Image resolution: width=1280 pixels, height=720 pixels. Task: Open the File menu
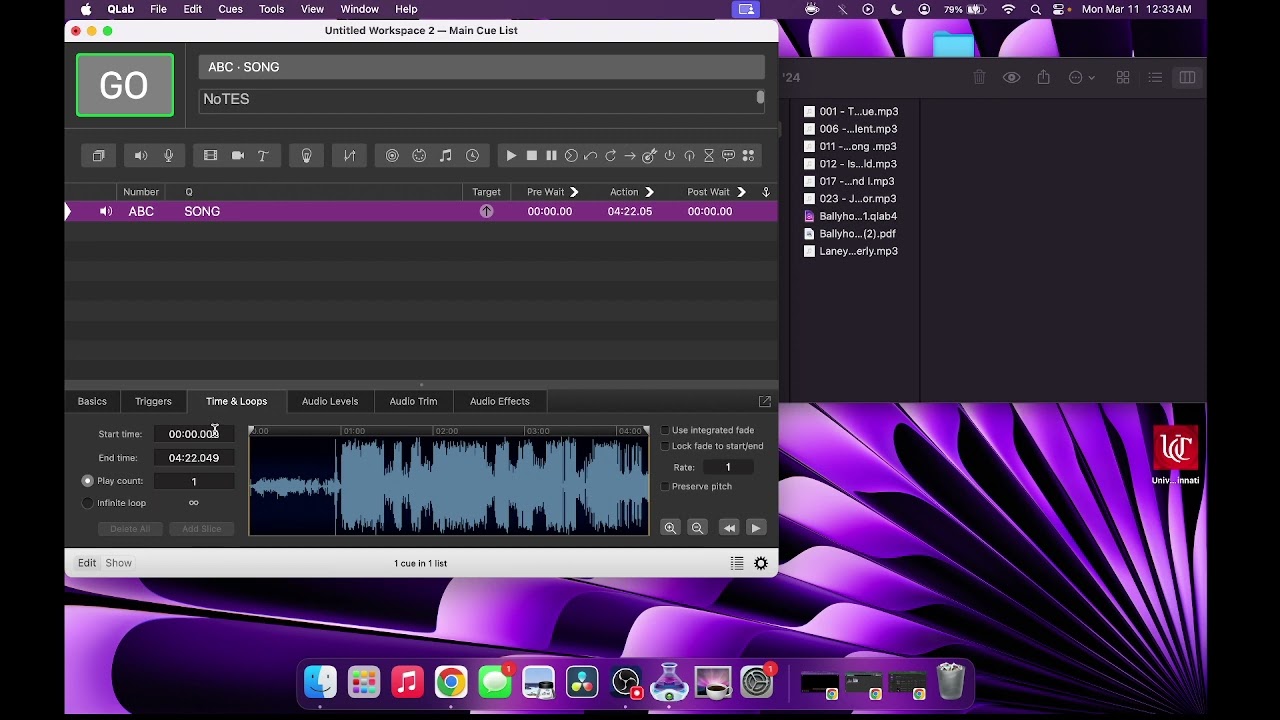click(158, 9)
